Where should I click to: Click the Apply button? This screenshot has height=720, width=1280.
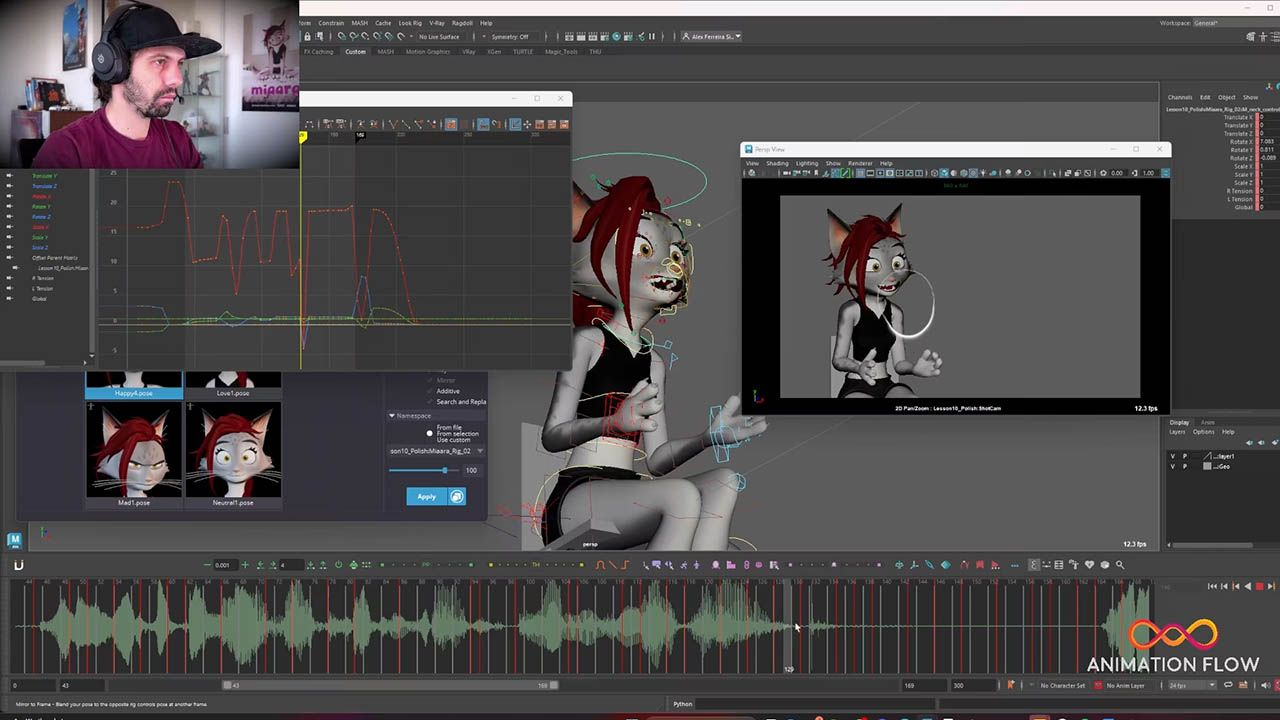click(426, 496)
